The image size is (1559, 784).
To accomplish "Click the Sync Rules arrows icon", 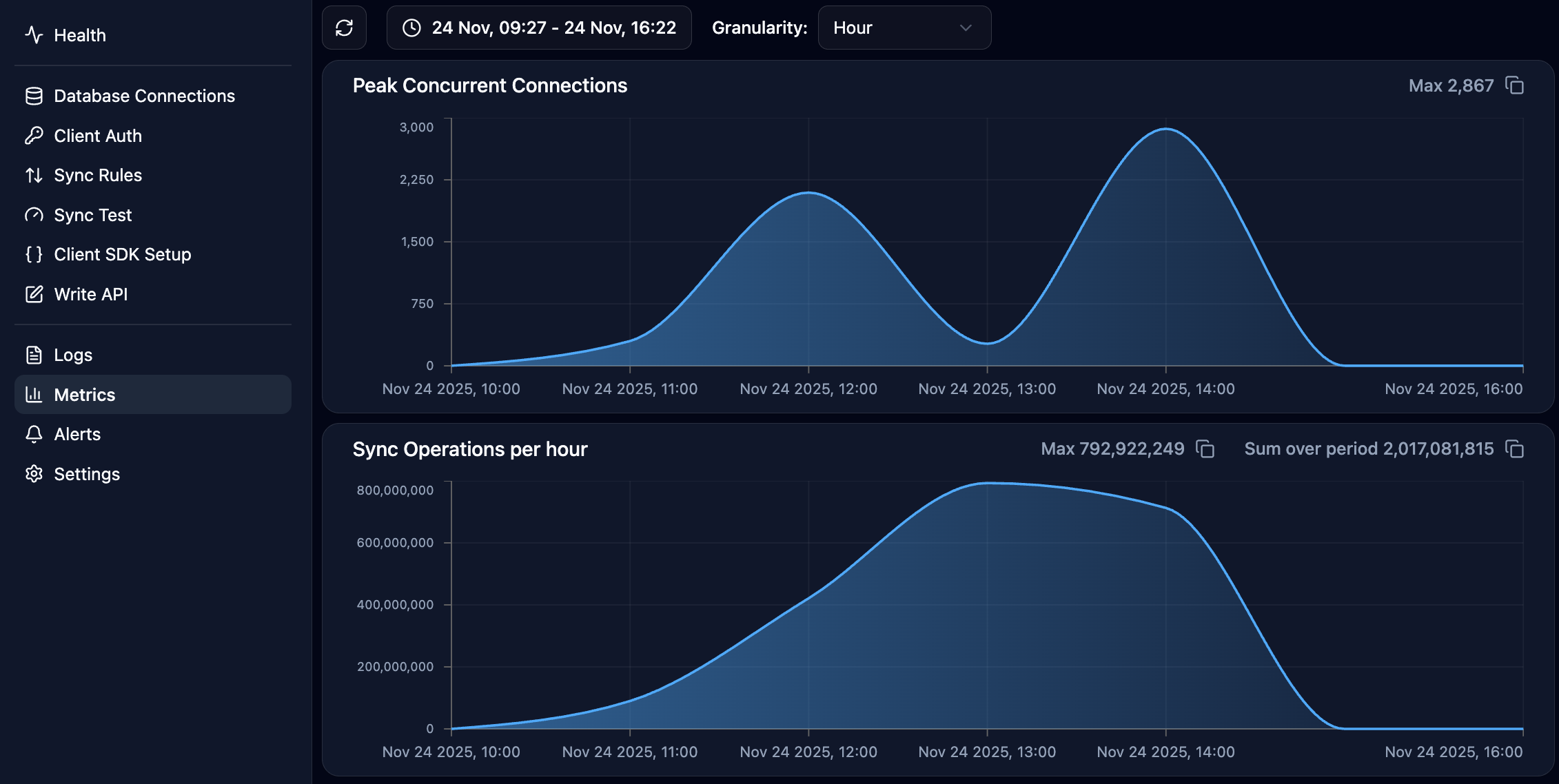I will (x=34, y=175).
